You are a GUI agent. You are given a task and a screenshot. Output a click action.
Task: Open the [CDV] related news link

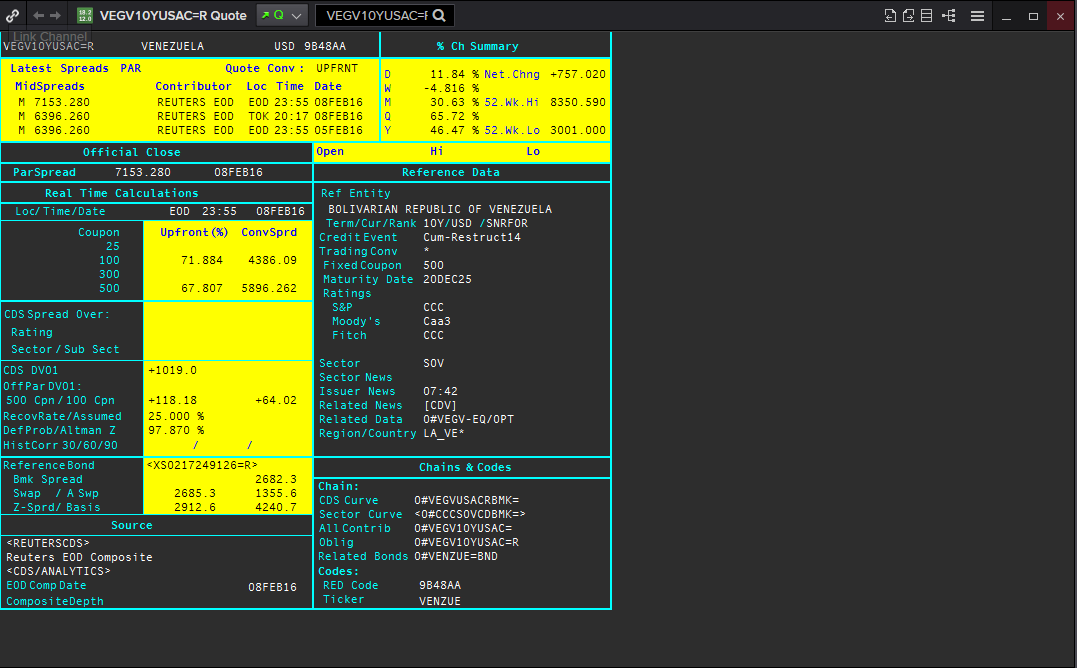(440, 406)
